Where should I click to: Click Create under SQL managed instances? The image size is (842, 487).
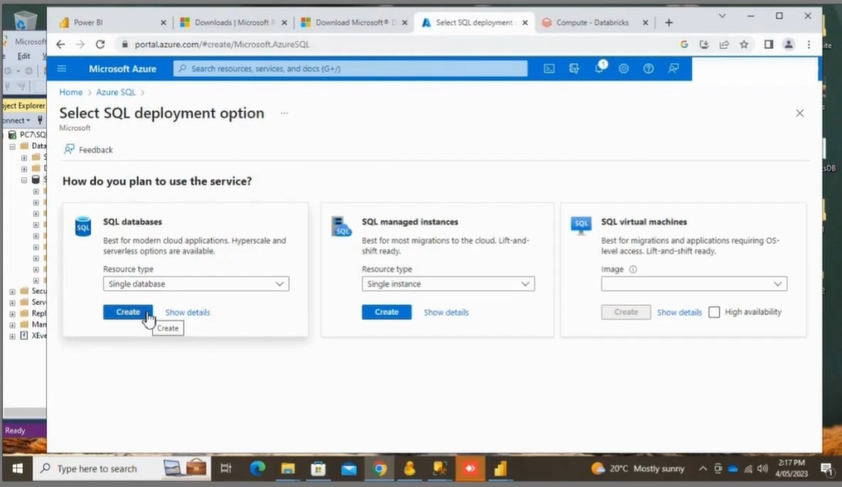[x=387, y=312]
